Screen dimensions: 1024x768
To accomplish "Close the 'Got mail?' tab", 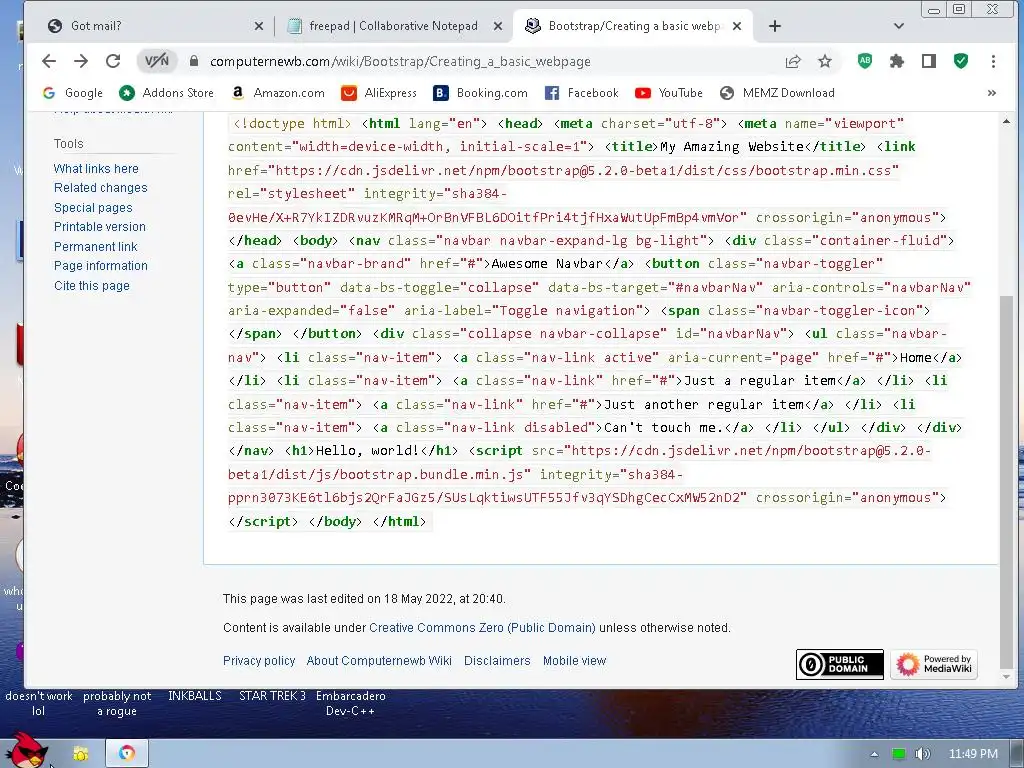I will 259,26.
